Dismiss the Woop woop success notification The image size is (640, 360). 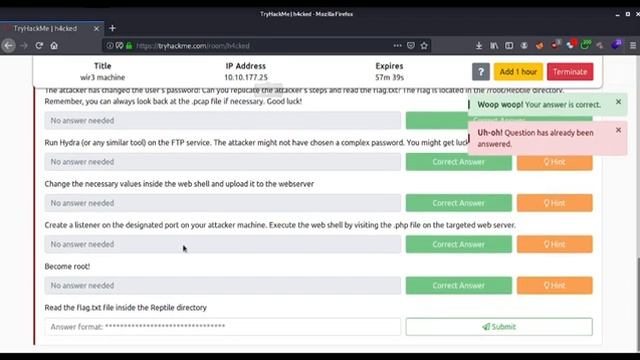click(x=618, y=102)
